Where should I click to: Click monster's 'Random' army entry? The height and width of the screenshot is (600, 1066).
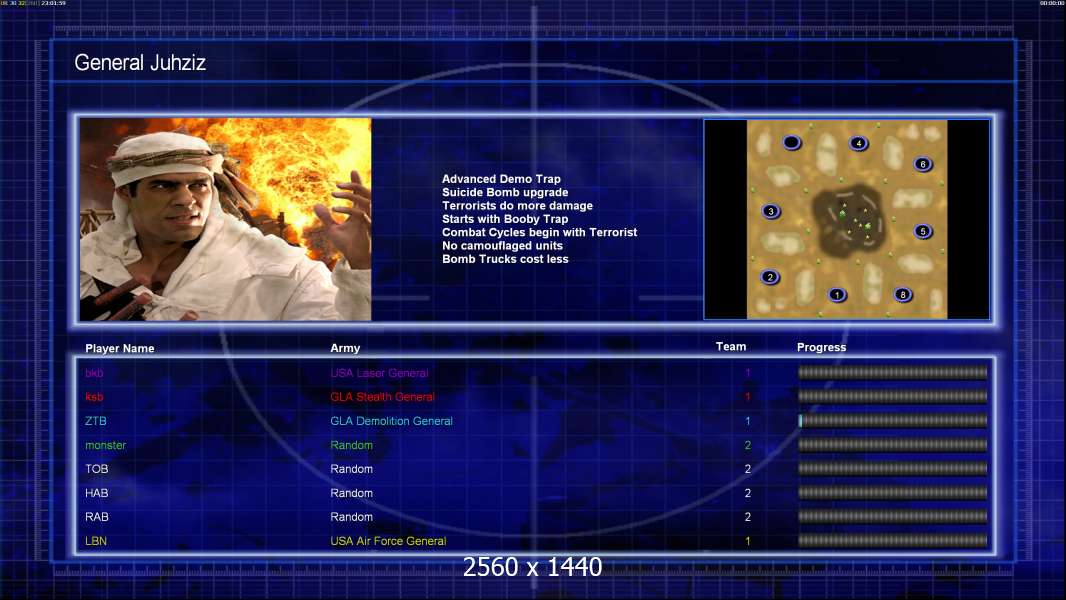click(x=351, y=446)
